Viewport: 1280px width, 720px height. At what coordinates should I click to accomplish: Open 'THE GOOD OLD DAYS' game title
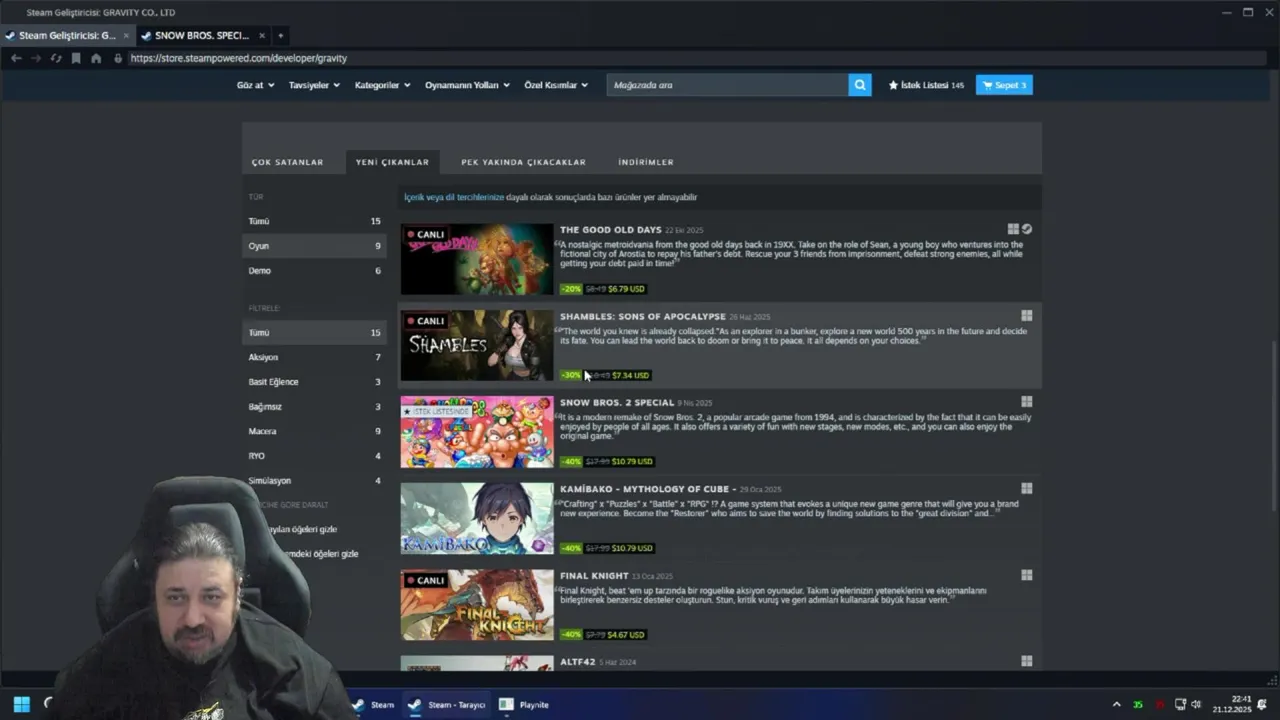click(x=610, y=230)
